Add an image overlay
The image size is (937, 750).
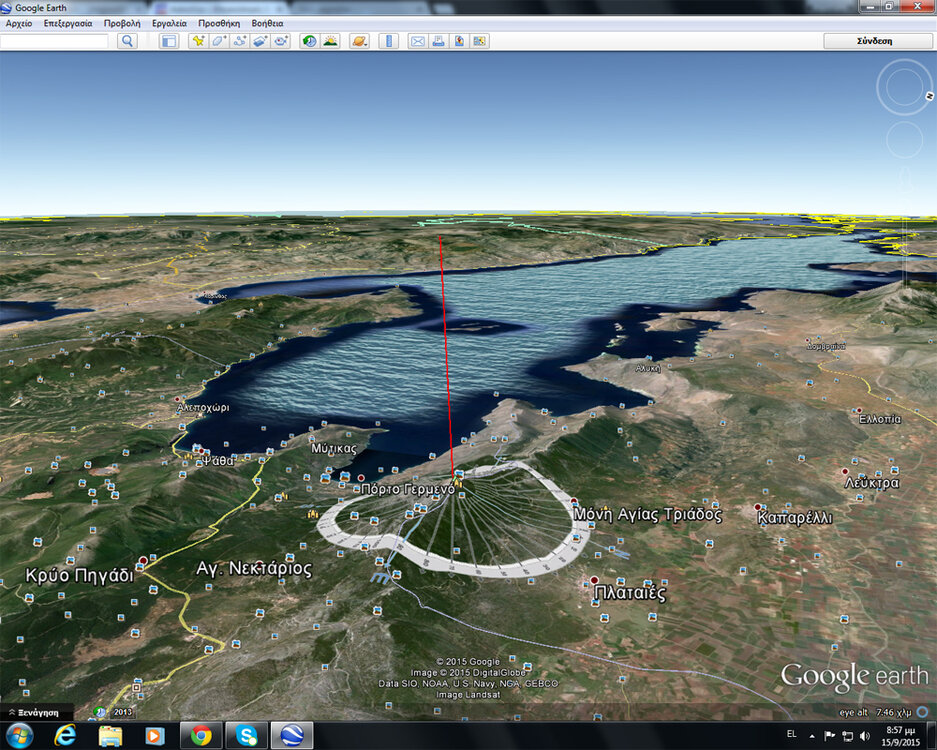coord(260,41)
